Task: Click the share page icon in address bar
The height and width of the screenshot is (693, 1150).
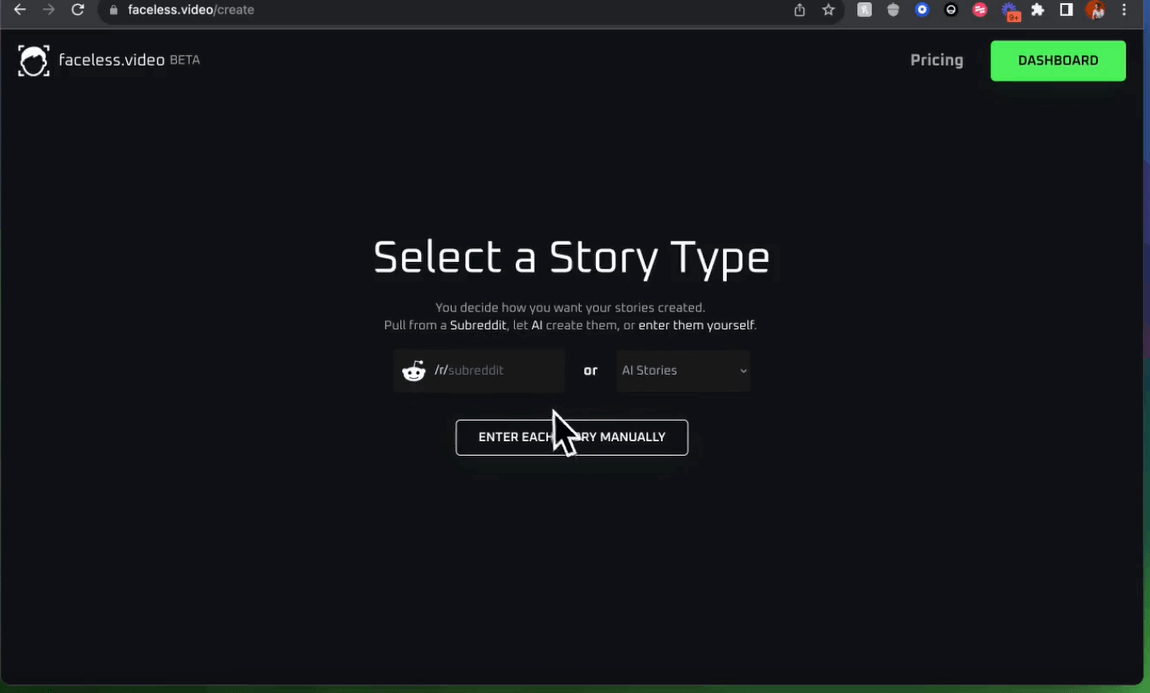Action: (799, 10)
